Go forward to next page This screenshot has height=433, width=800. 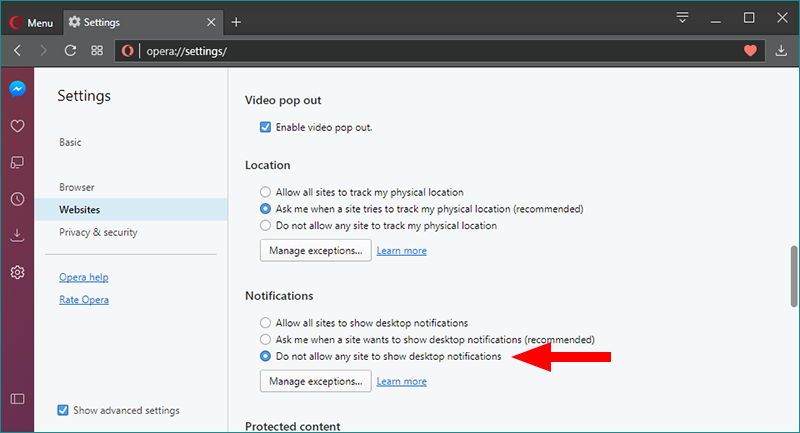(x=43, y=50)
